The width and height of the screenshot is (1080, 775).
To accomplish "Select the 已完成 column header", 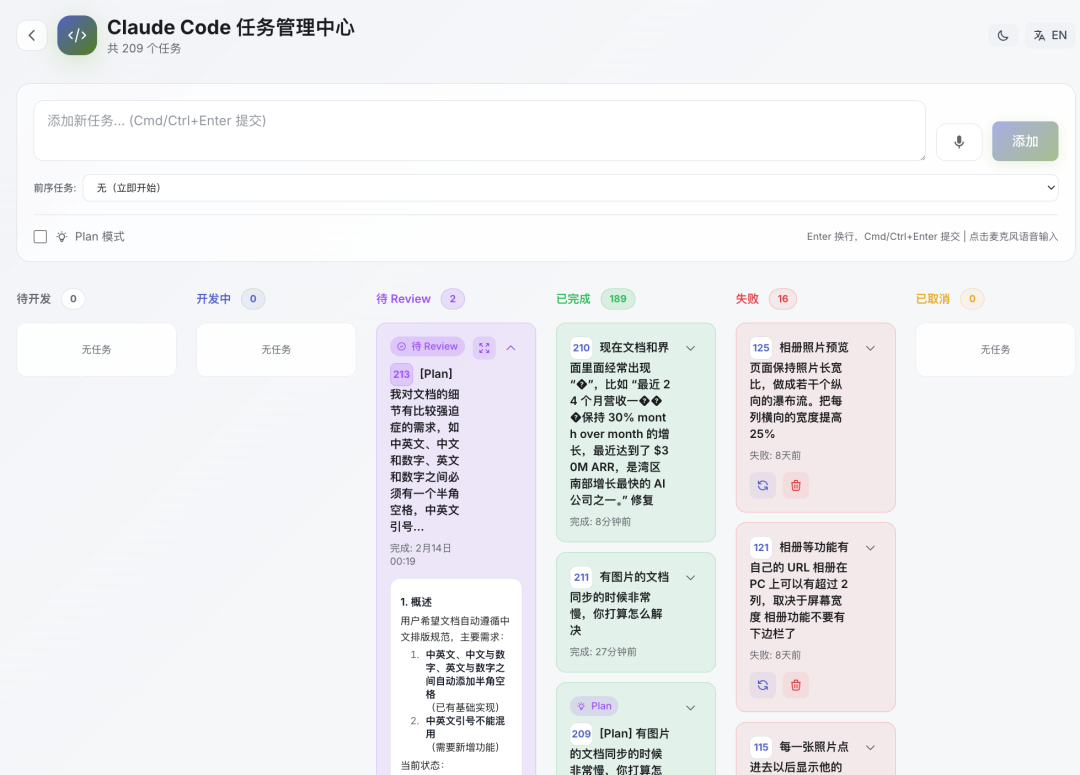I will [x=573, y=299].
